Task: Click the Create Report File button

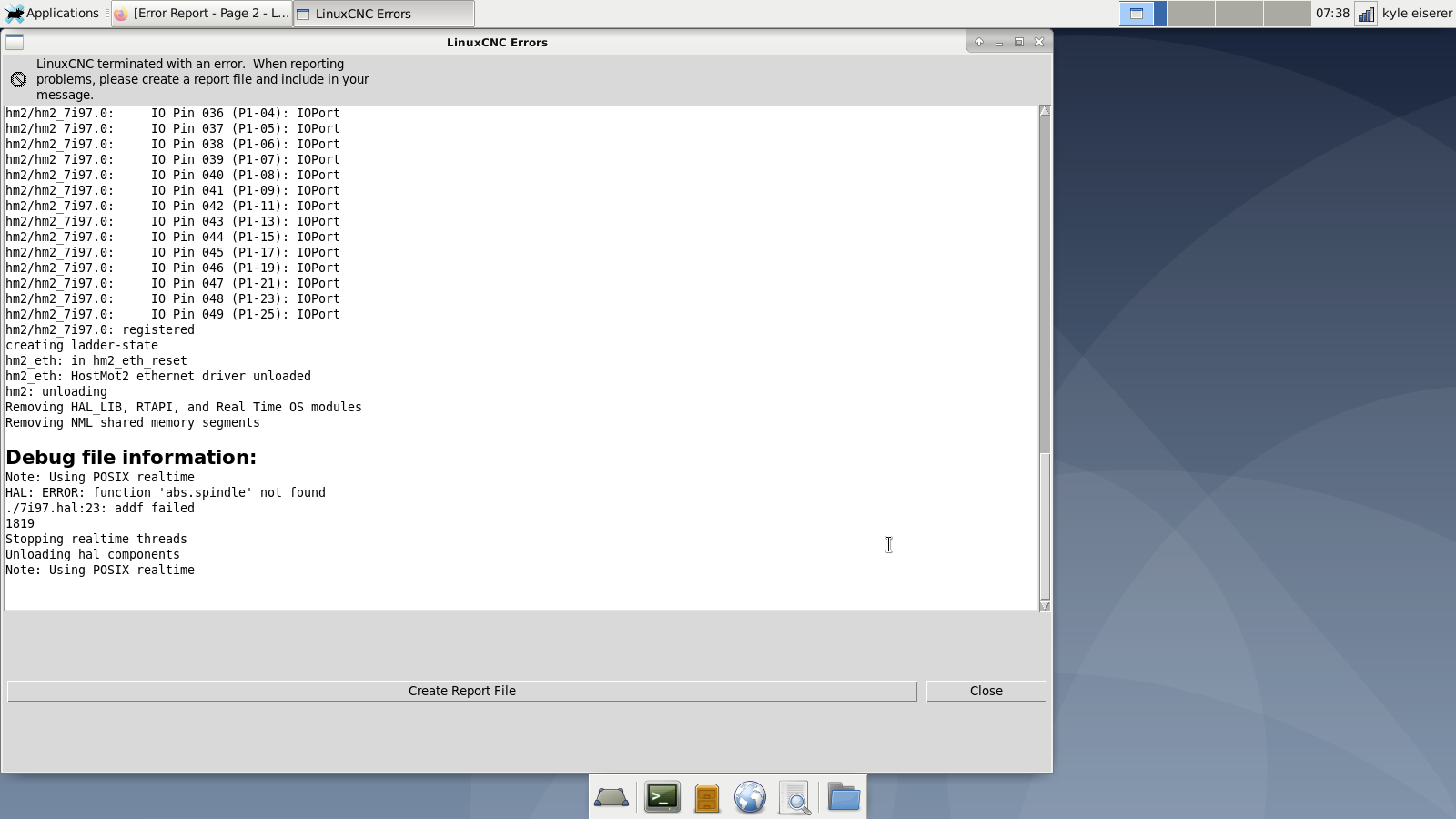Action: 461,691
